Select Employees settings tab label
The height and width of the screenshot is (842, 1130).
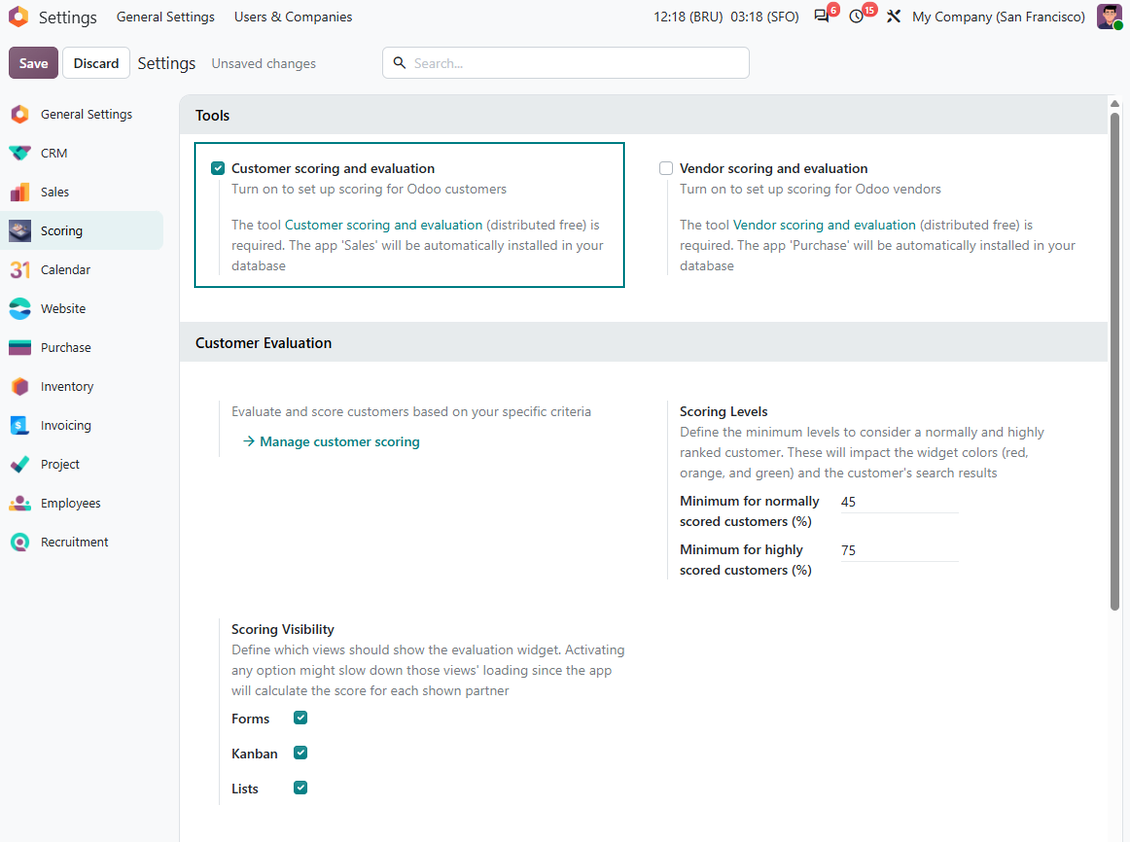point(71,503)
